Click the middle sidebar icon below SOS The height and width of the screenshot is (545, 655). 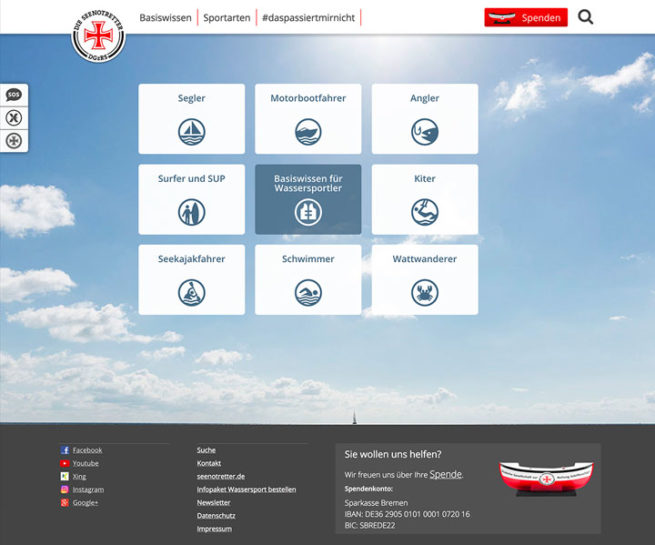click(14, 118)
